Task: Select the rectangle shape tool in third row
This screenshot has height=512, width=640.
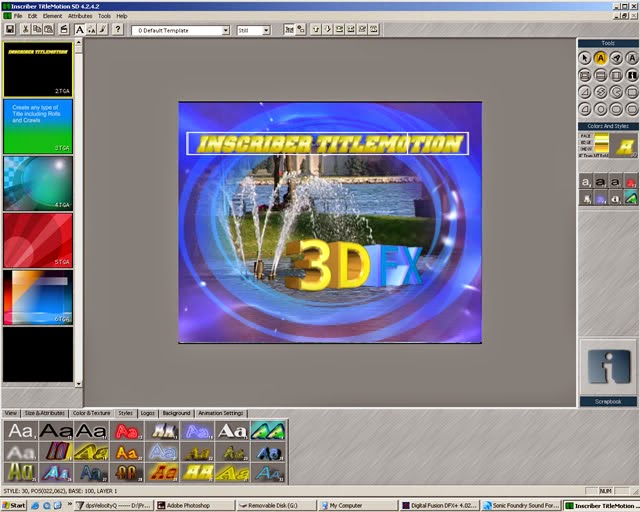Action: (632, 92)
